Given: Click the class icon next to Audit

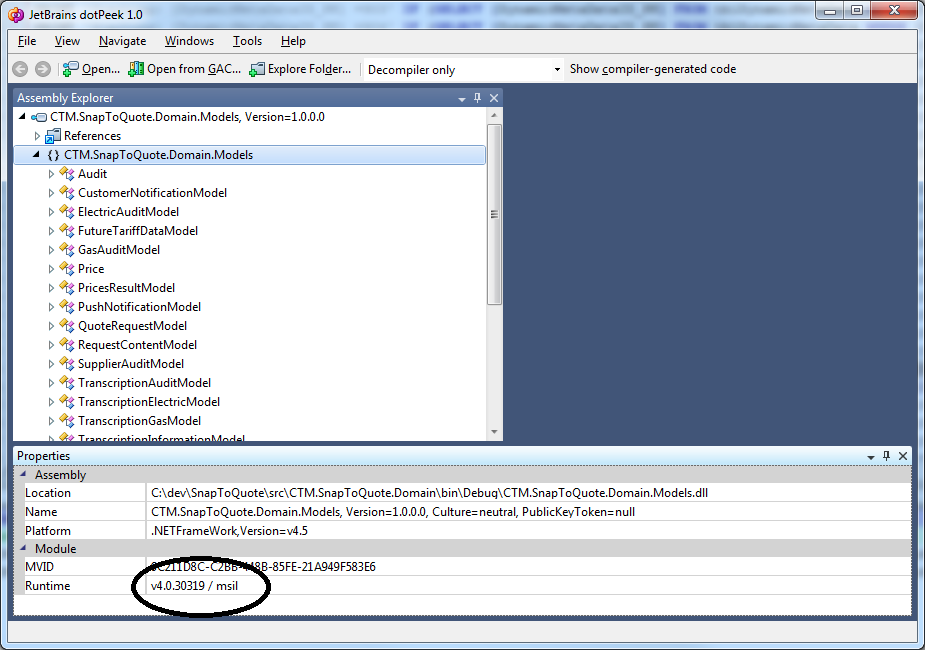Looking at the screenshot, I should tap(67, 174).
